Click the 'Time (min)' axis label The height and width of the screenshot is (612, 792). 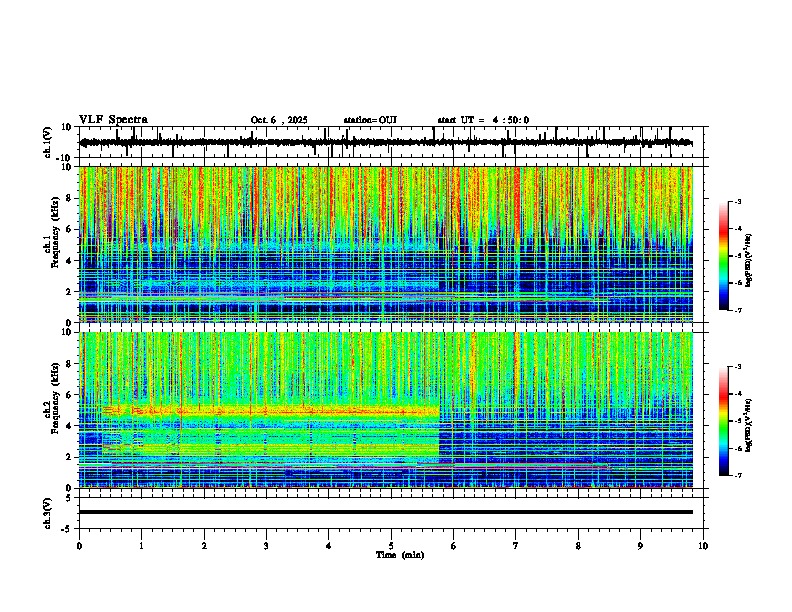coord(400,554)
